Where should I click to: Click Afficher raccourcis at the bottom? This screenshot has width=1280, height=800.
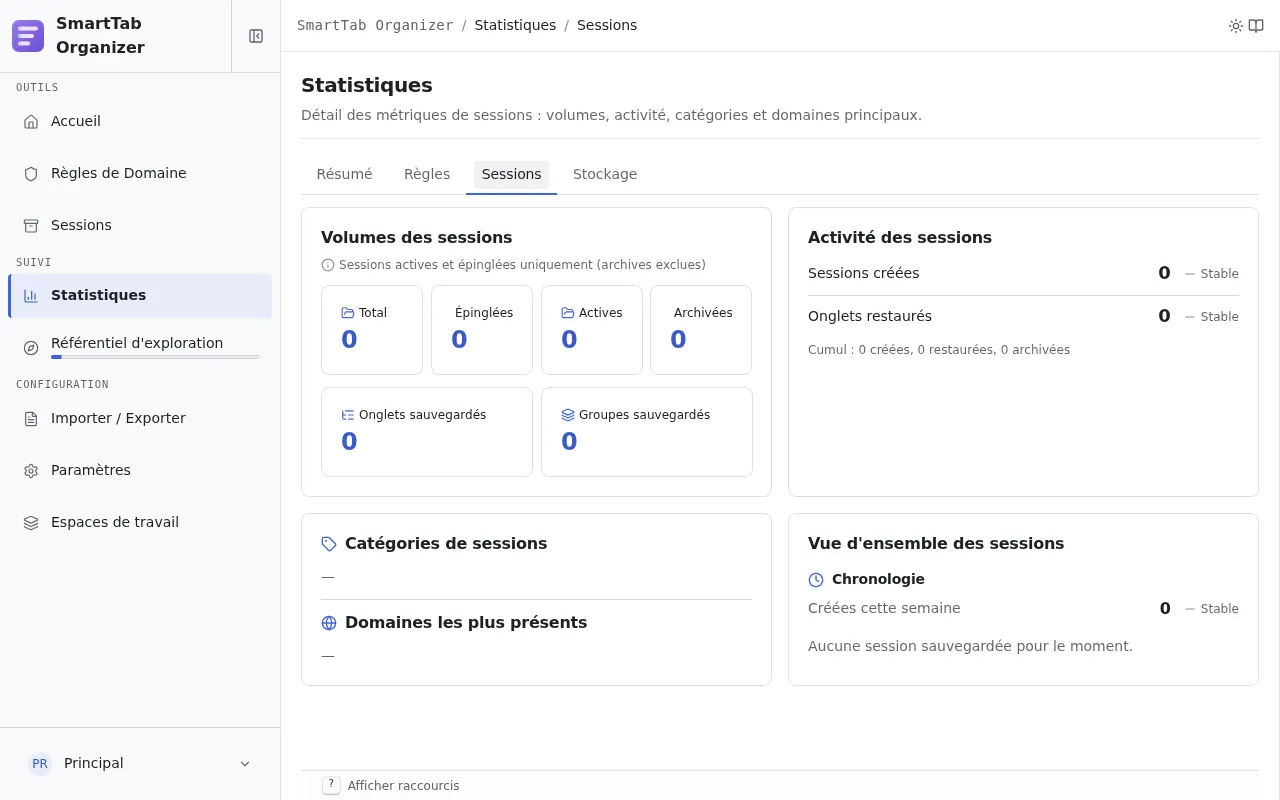coord(403,786)
